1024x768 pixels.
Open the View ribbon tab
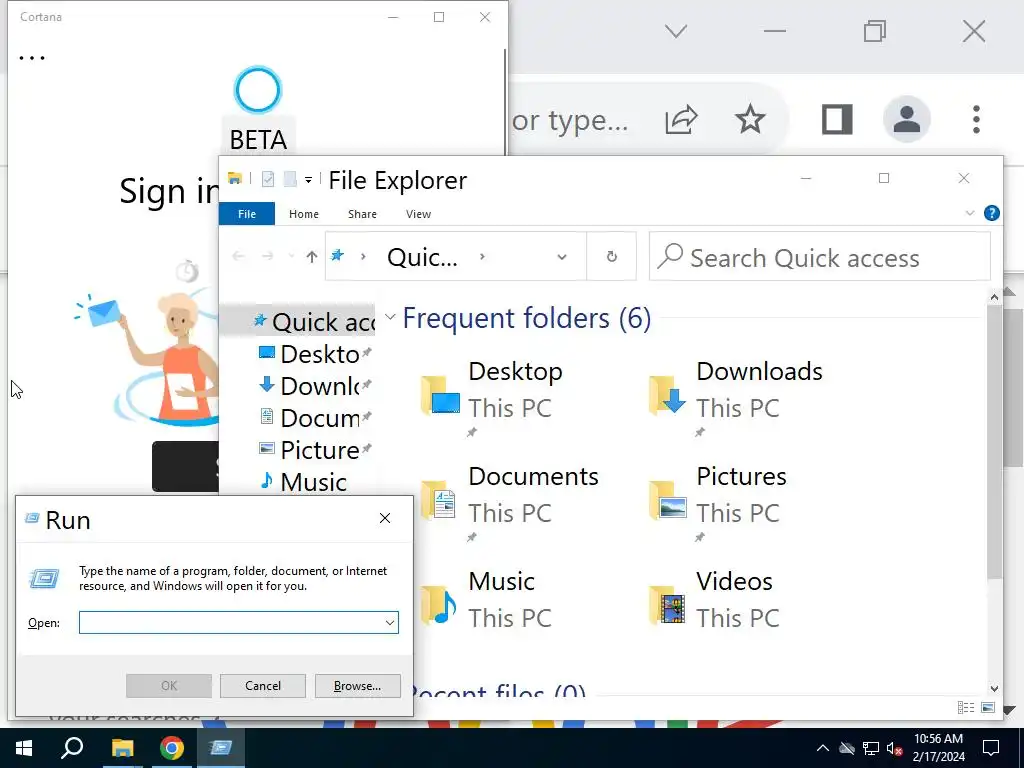click(418, 214)
